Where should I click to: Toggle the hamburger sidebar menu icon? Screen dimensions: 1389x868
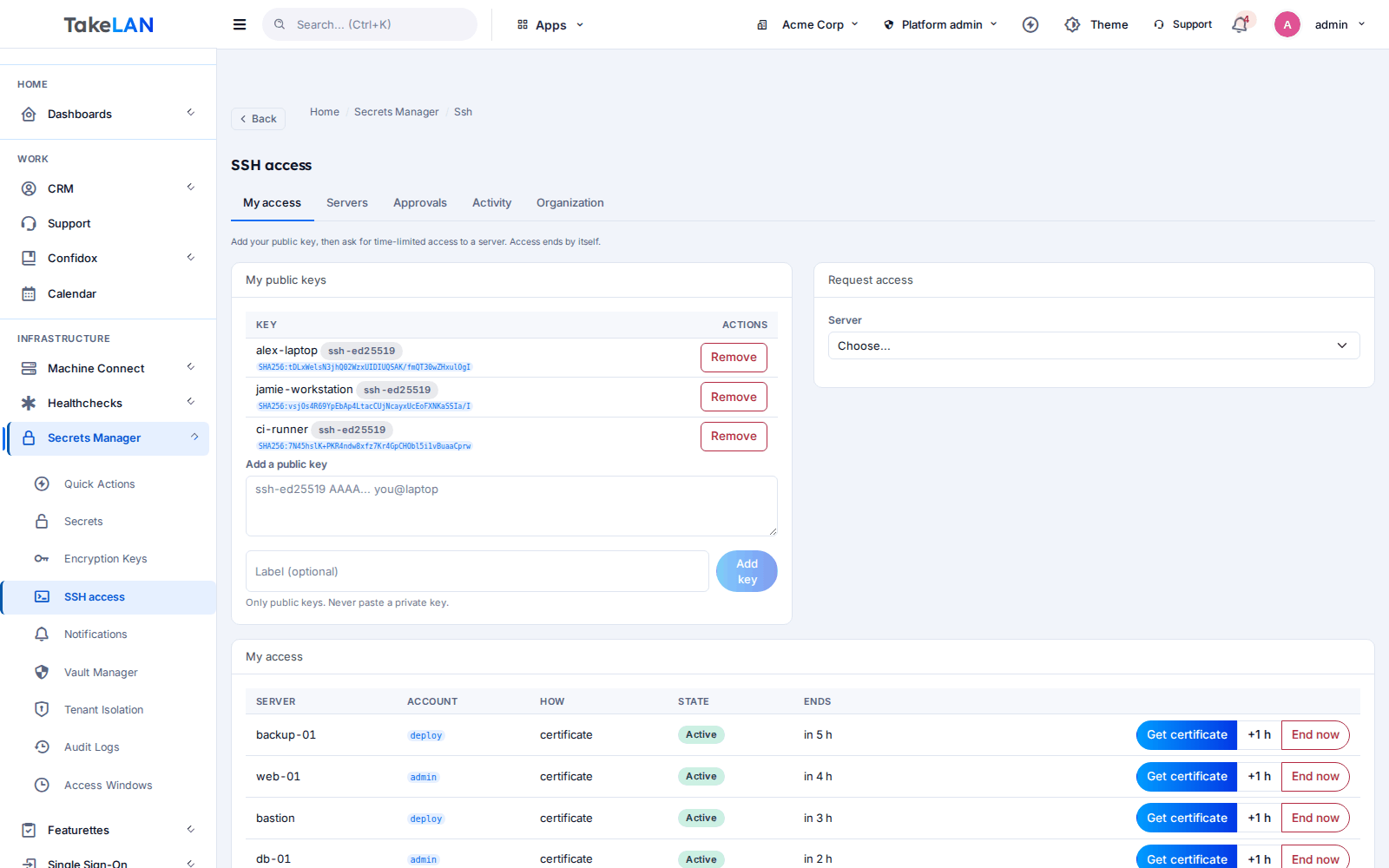tap(240, 24)
